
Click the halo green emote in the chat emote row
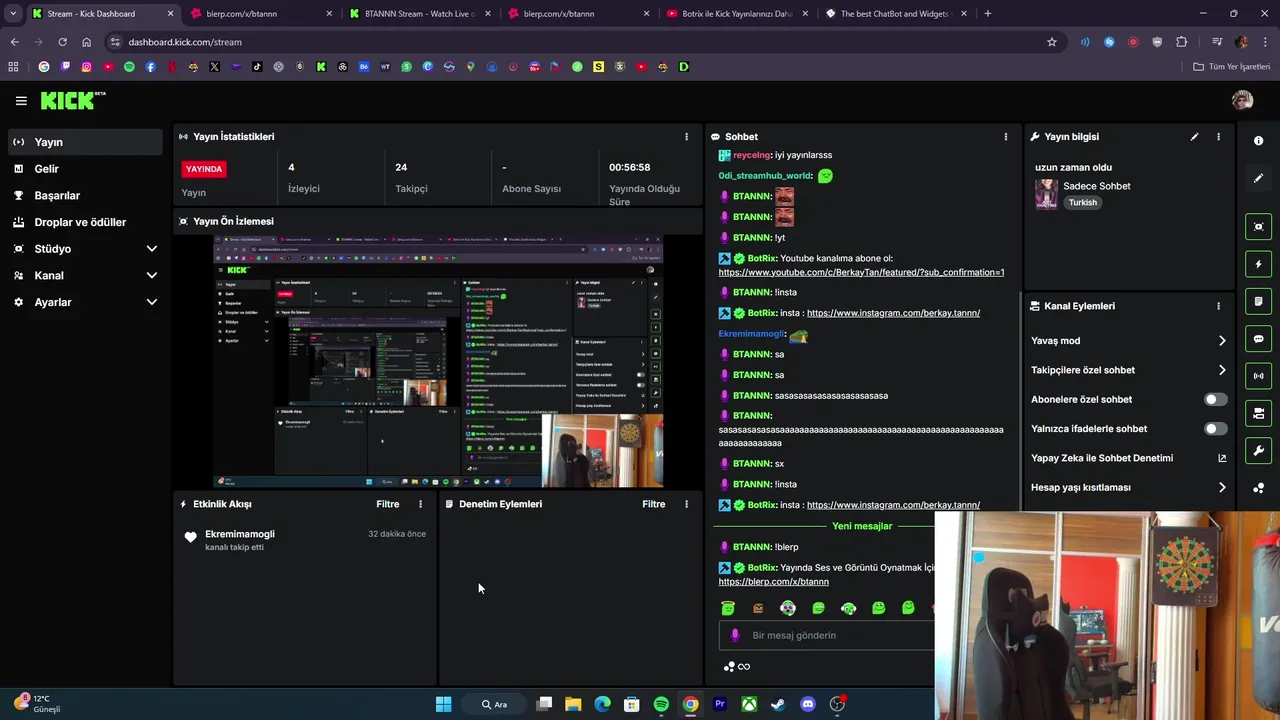(x=728, y=608)
